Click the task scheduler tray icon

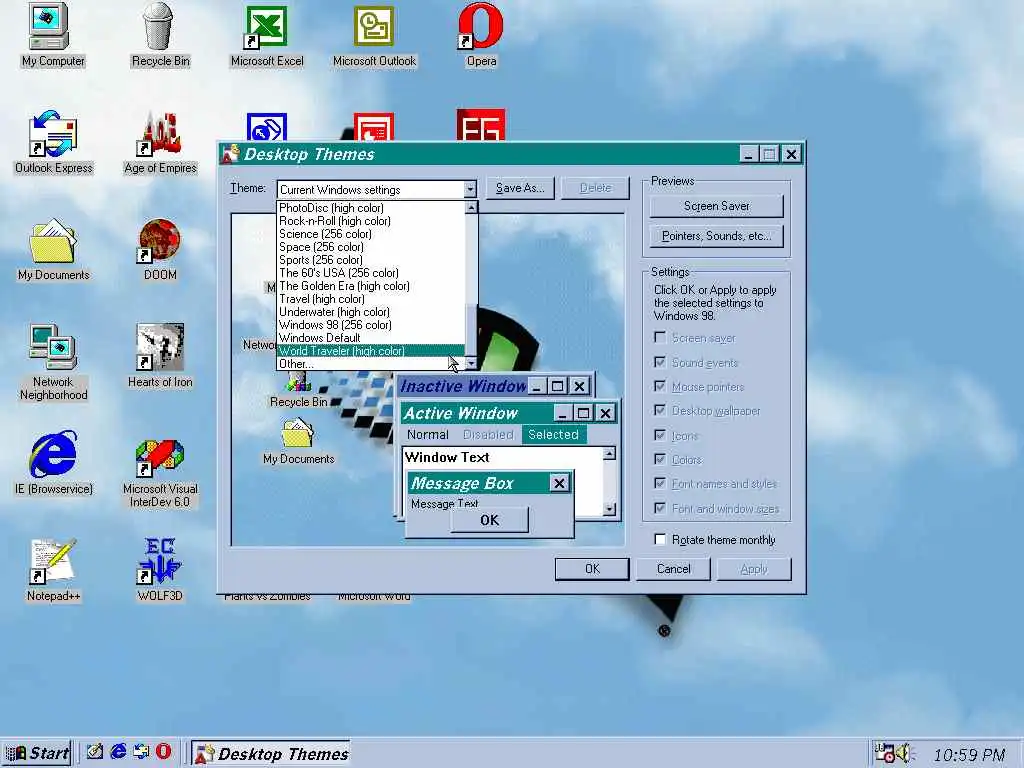tap(884, 754)
